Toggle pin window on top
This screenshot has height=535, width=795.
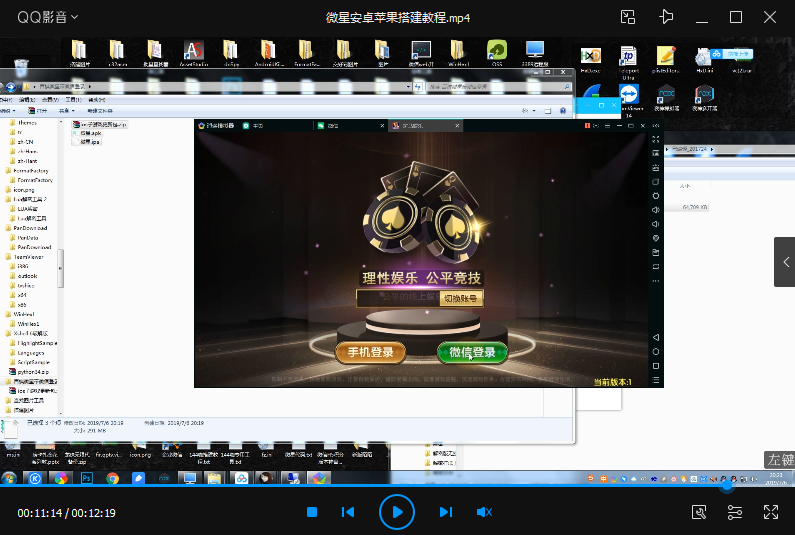coord(666,17)
